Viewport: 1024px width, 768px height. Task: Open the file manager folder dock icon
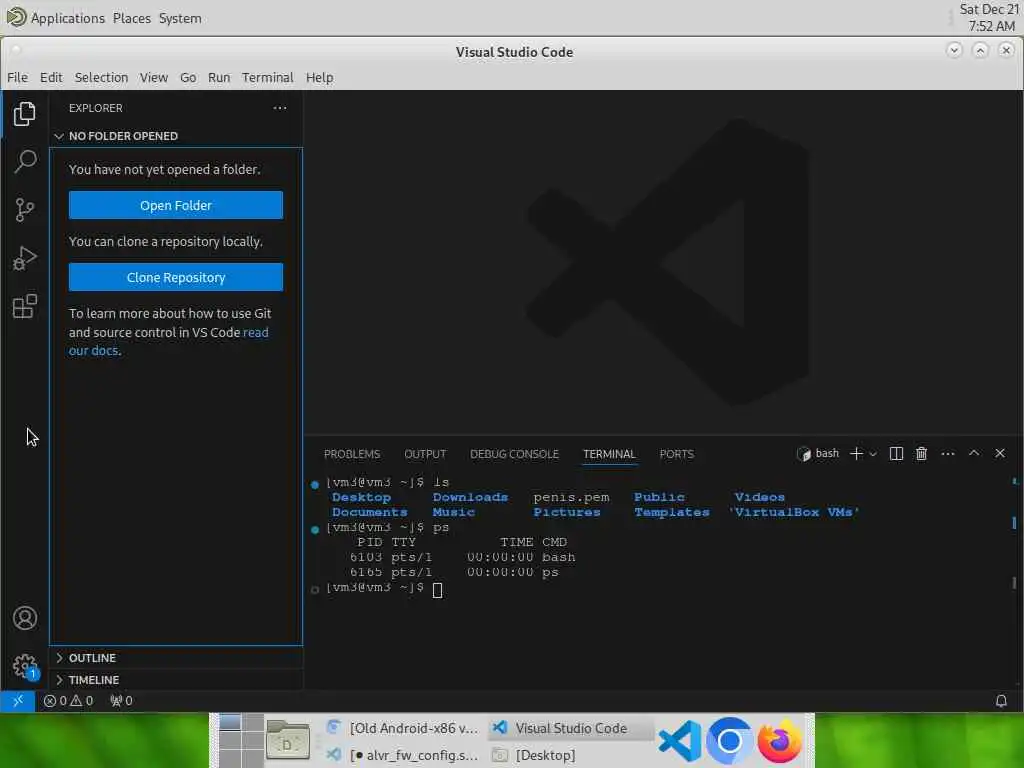click(x=287, y=742)
